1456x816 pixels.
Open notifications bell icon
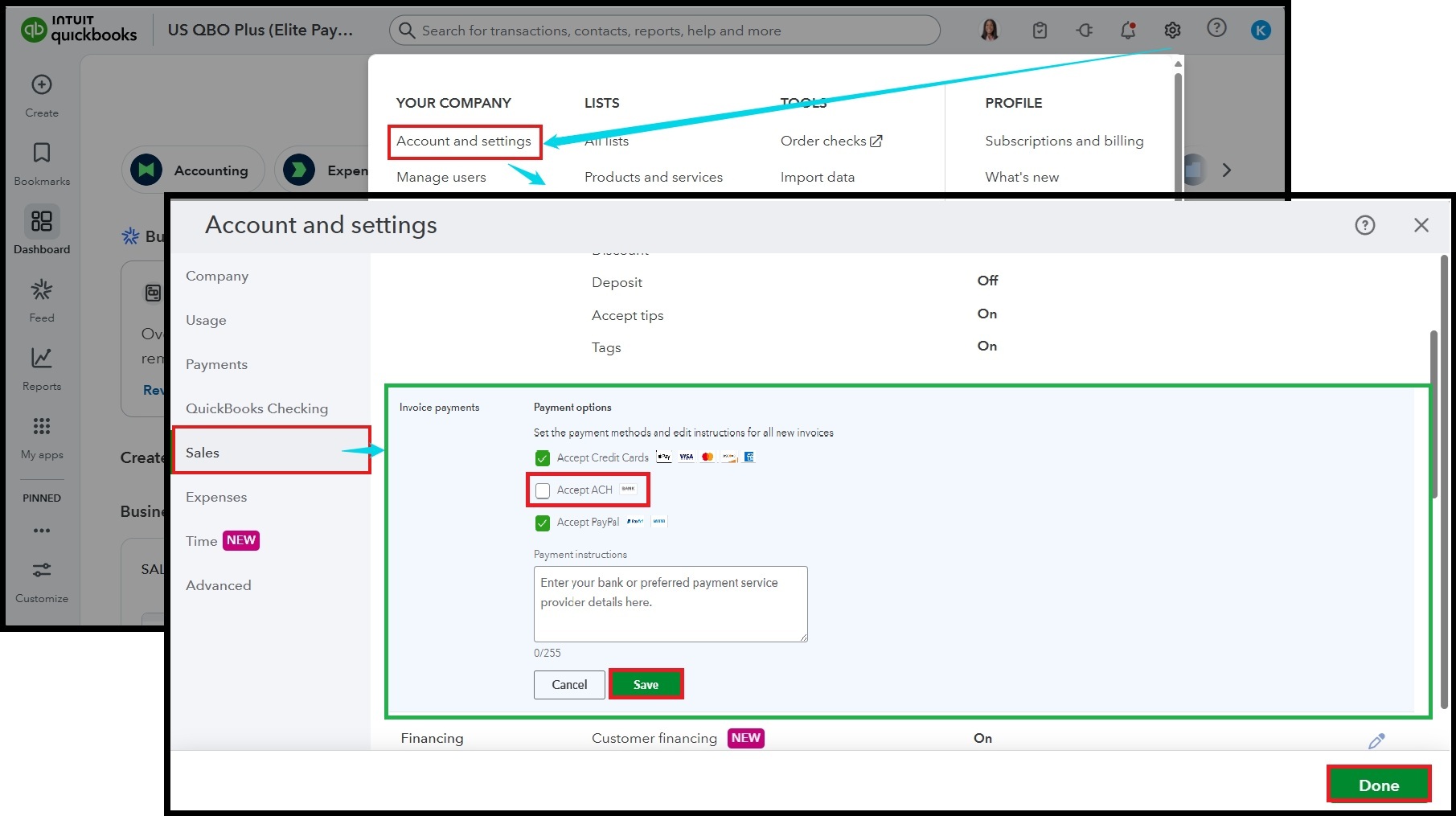pos(1128,31)
